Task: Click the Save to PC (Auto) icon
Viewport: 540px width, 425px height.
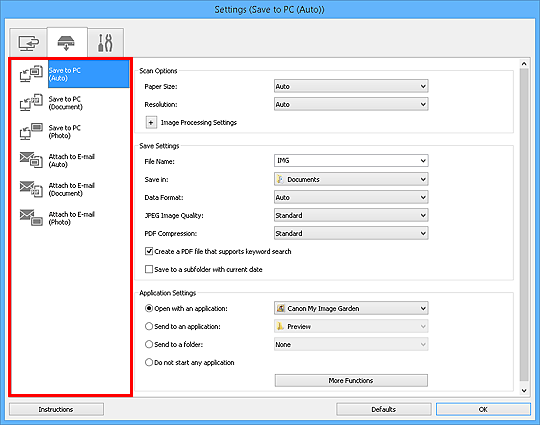Action: click(31, 74)
